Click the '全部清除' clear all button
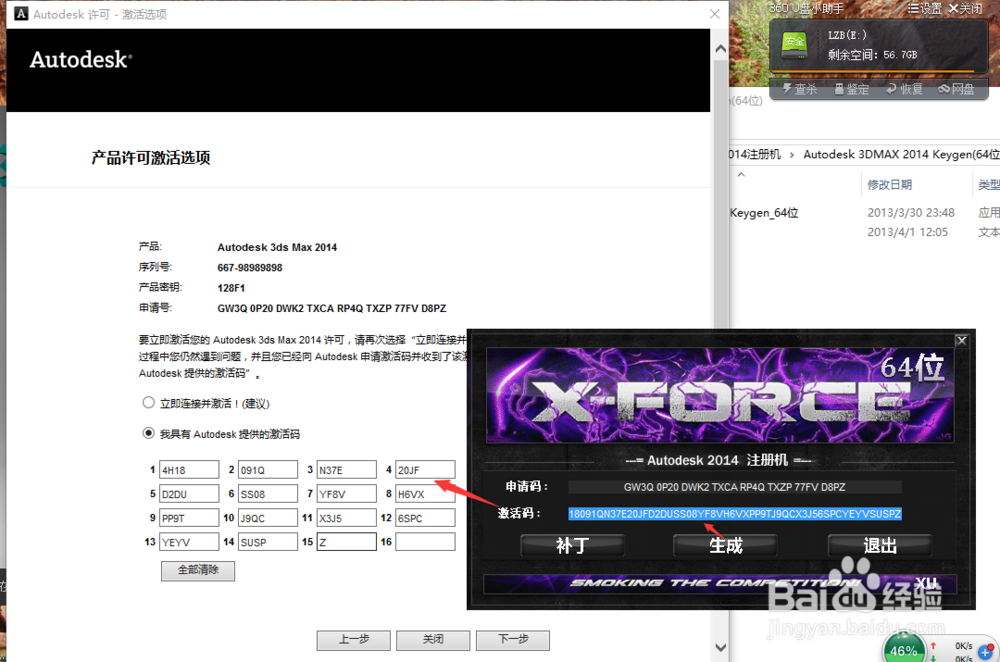The width and height of the screenshot is (1000, 662). [x=198, y=570]
